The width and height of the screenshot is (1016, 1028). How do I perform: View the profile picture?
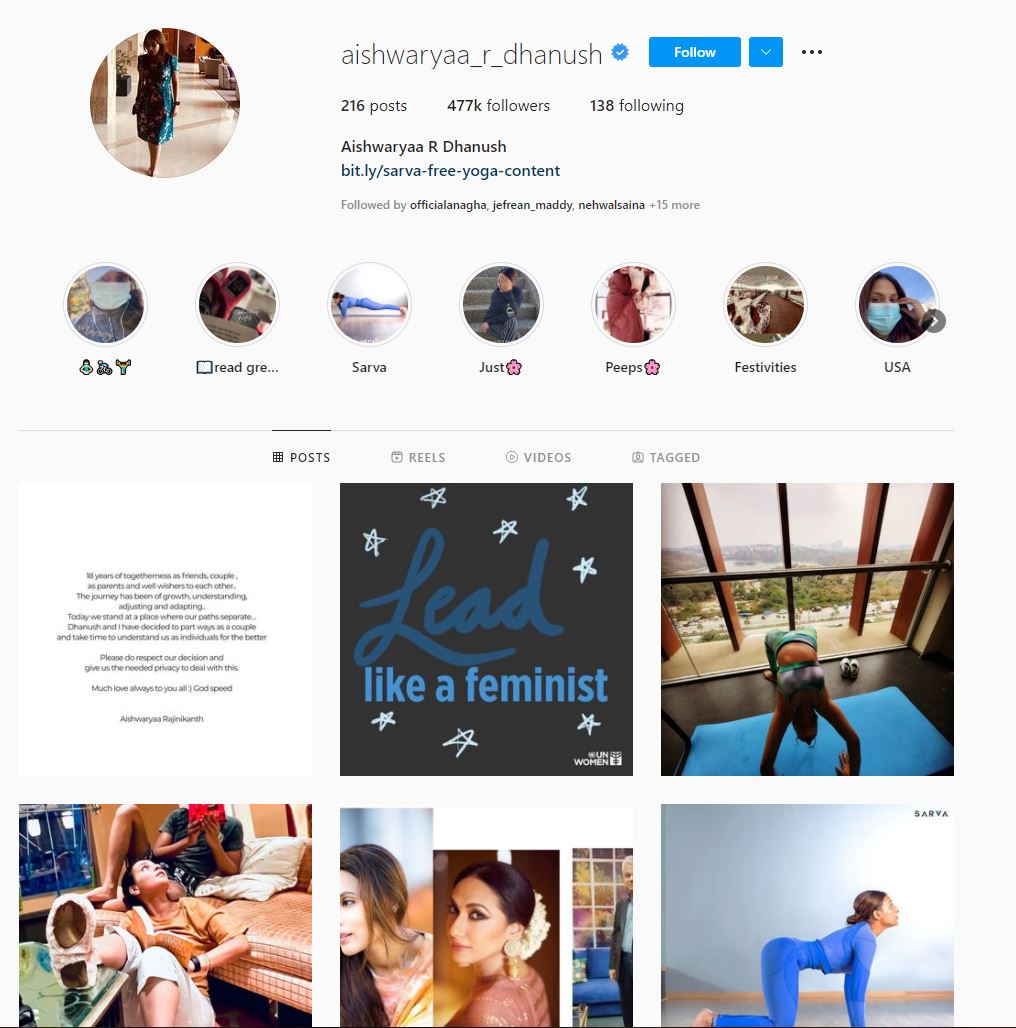pyautogui.click(x=165, y=102)
